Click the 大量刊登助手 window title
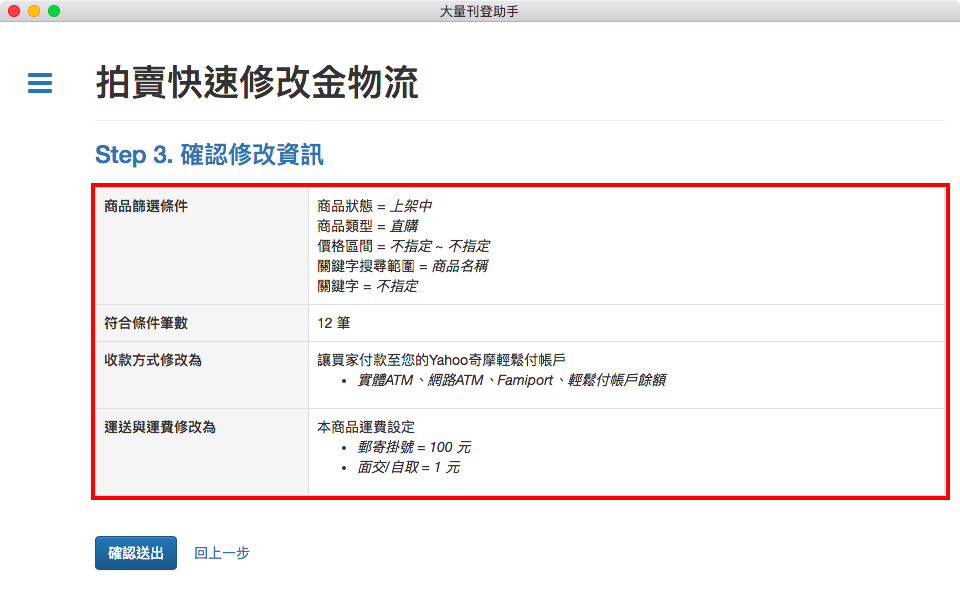 [479, 11]
